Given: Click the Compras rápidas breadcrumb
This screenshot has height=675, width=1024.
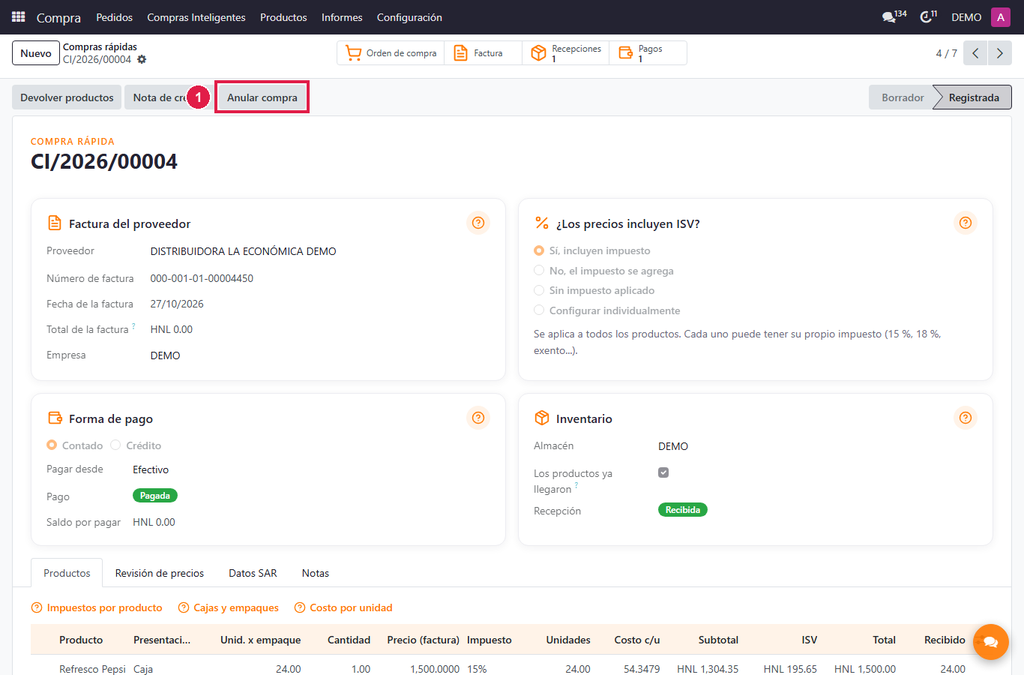Looking at the screenshot, I should click(100, 47).
